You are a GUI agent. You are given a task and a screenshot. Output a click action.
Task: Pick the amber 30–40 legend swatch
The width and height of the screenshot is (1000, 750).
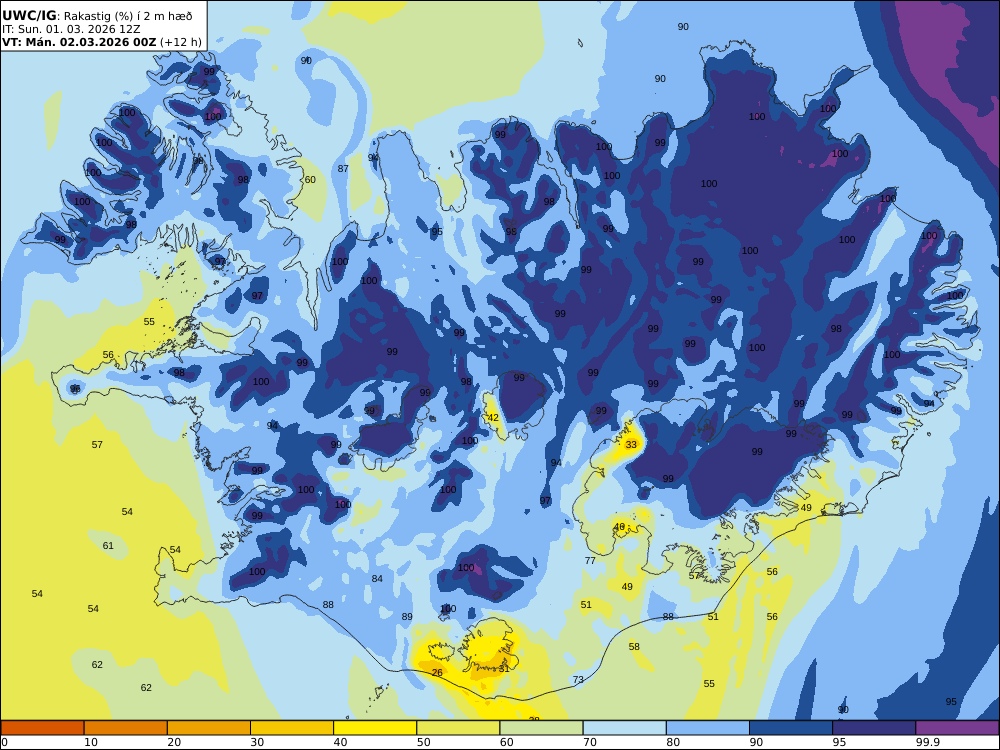[292, 728]
